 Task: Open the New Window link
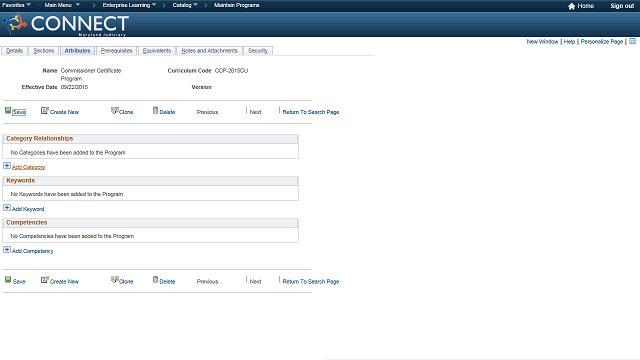coord(542,42)
